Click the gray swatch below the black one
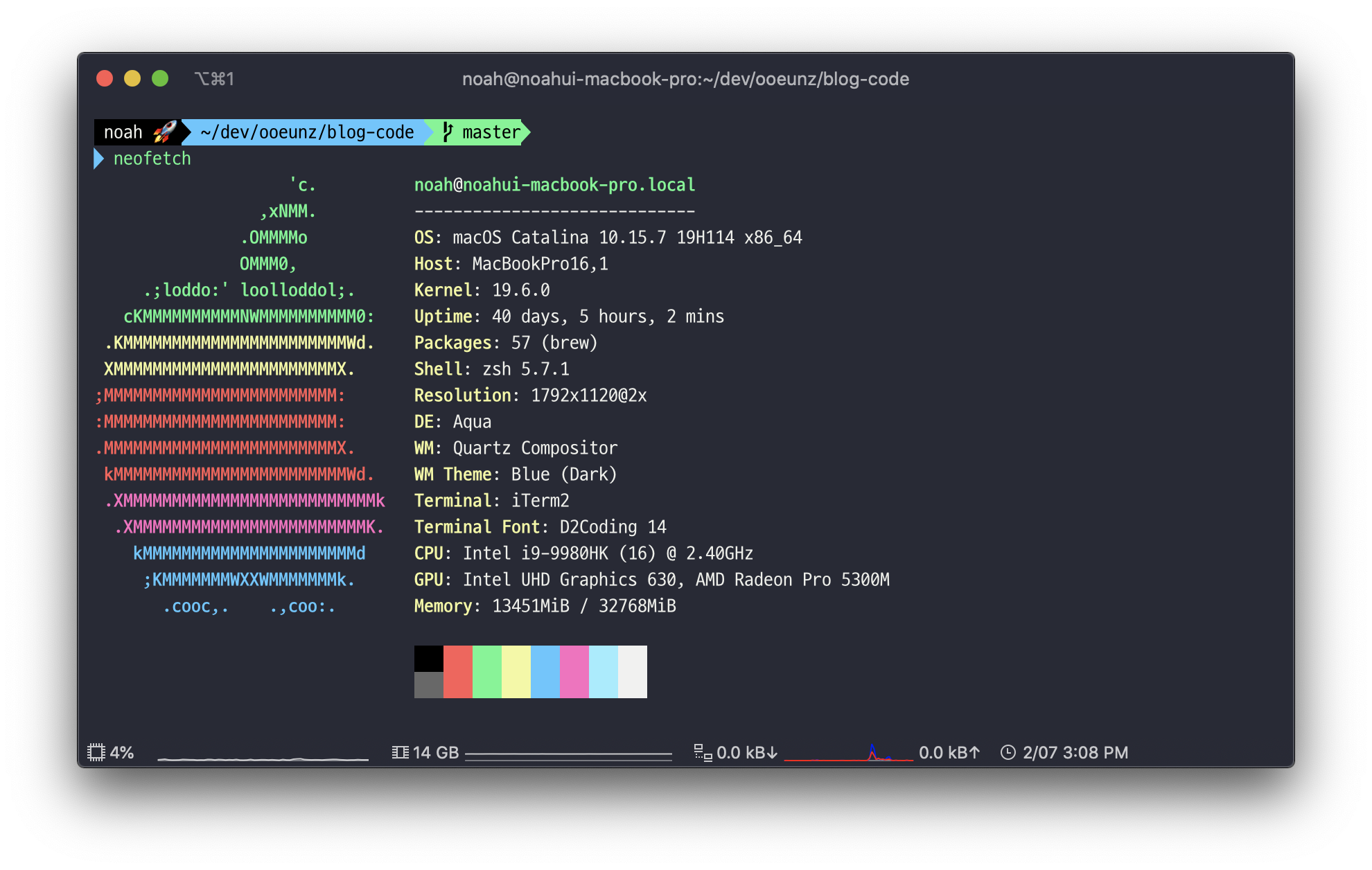The image size is (1372, 870). coord(428,685)
